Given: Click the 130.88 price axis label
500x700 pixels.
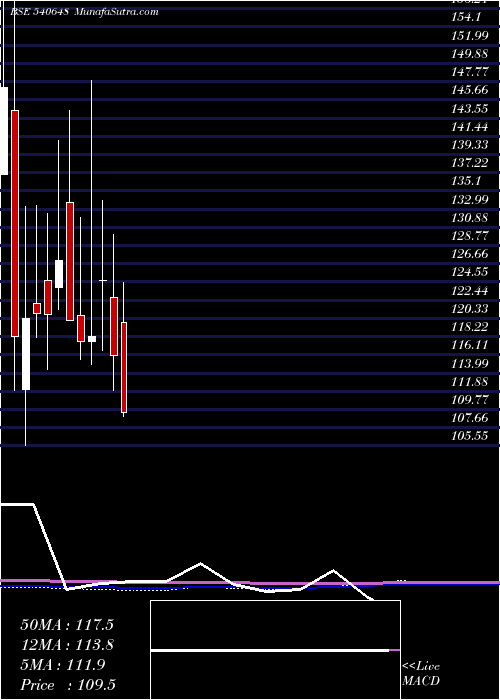Looking at the screenshot, I should [x=470, y=218].
